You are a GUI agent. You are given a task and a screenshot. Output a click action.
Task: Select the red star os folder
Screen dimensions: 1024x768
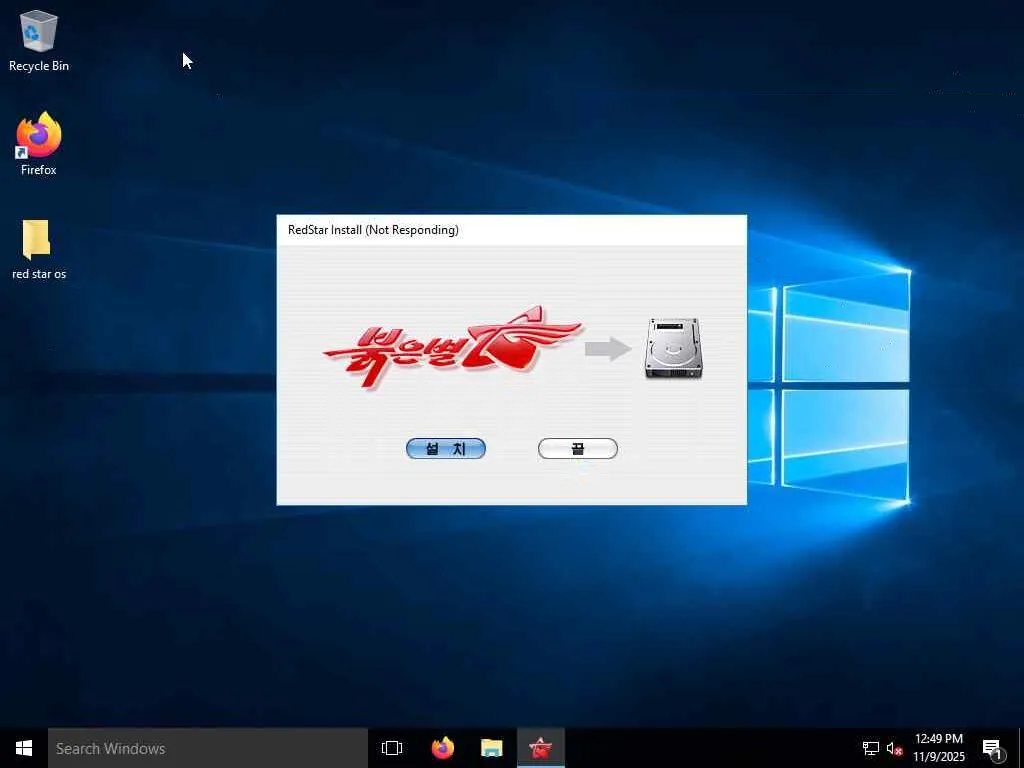(39, 249)
